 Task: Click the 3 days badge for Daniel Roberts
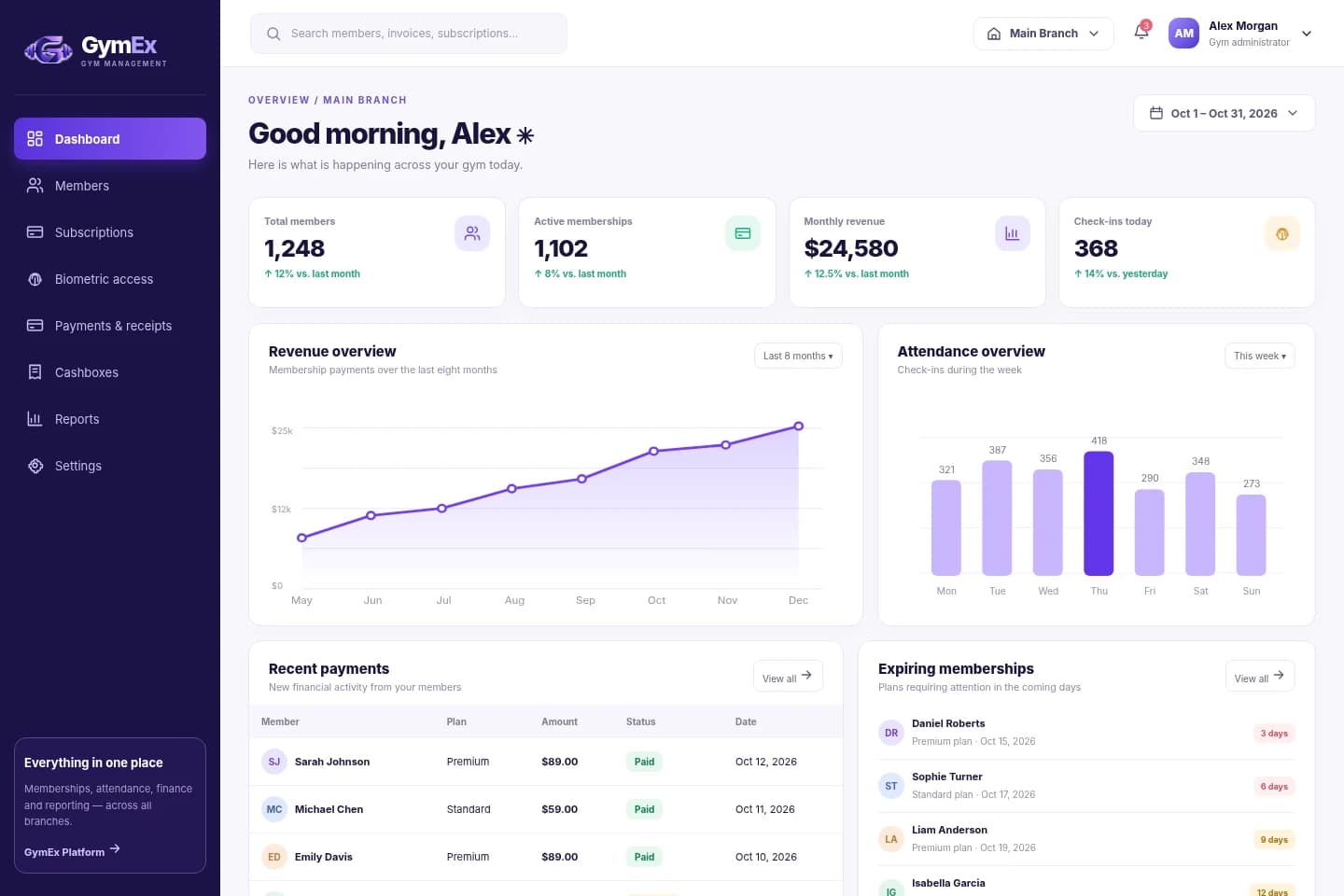pos(1273,734)
